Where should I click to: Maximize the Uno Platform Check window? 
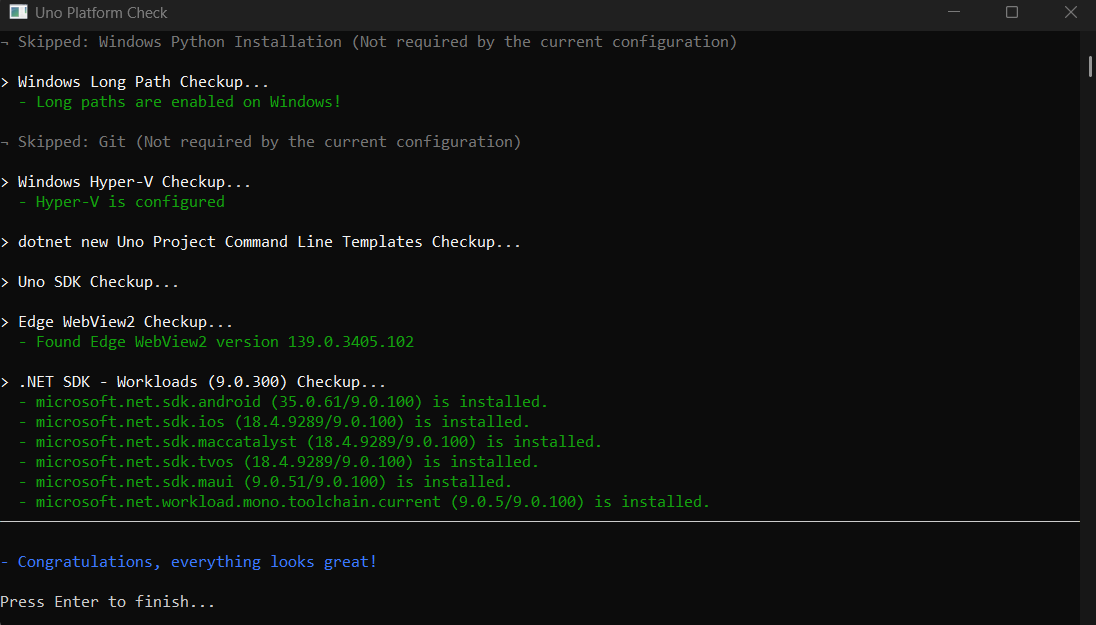tap(1011, 13)
